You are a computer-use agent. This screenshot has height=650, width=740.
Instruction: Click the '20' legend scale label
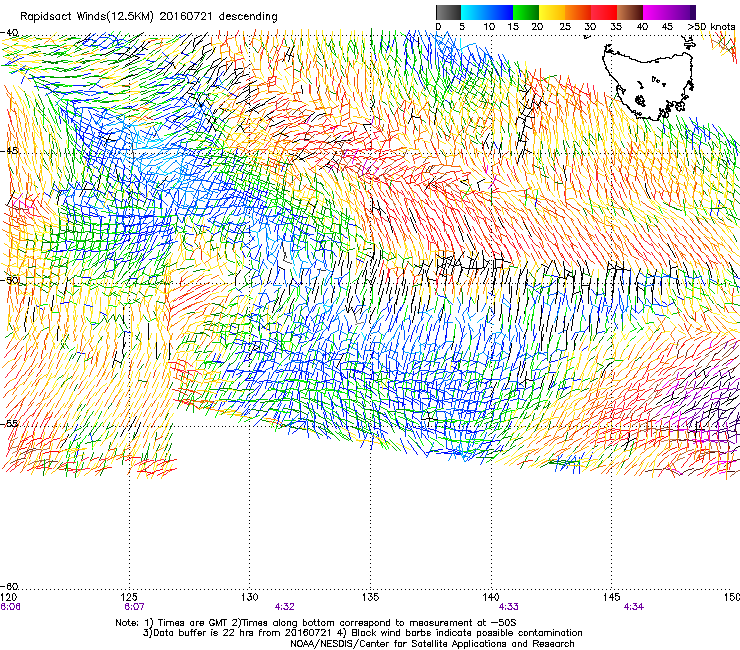pyautogui.click(x=537, y=27)
